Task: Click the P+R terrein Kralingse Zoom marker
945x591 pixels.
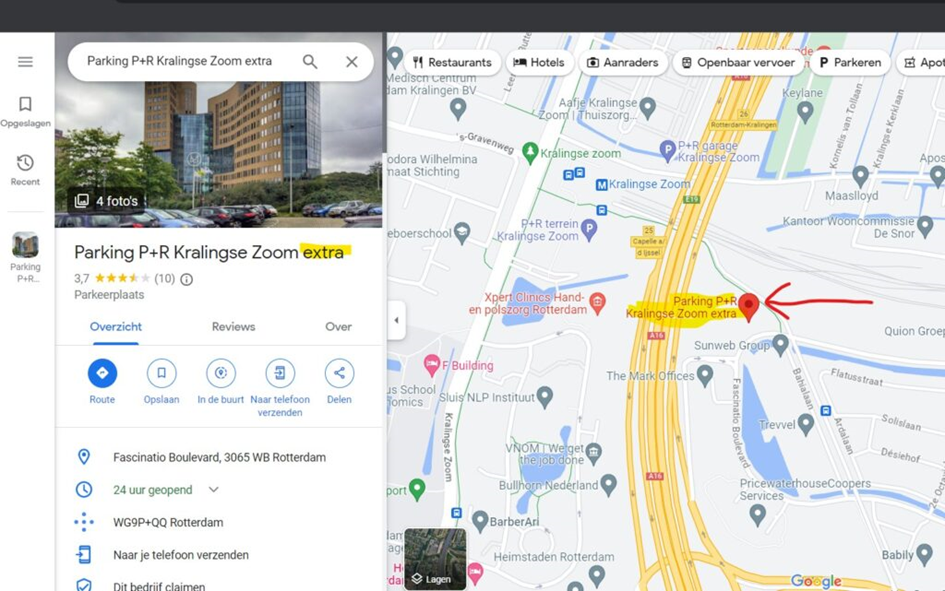Action: pos(589,229)
